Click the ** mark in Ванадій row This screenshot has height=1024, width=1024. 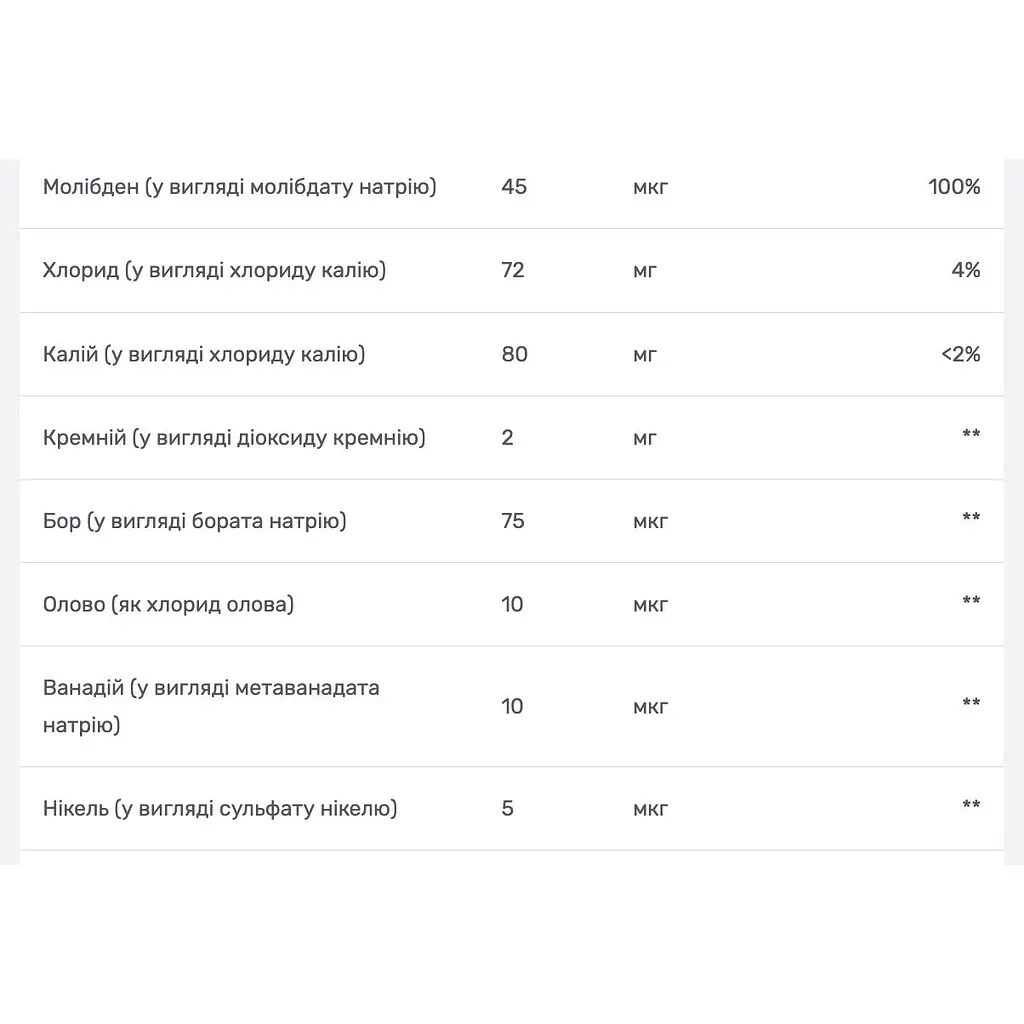click(x=971, y=703)
